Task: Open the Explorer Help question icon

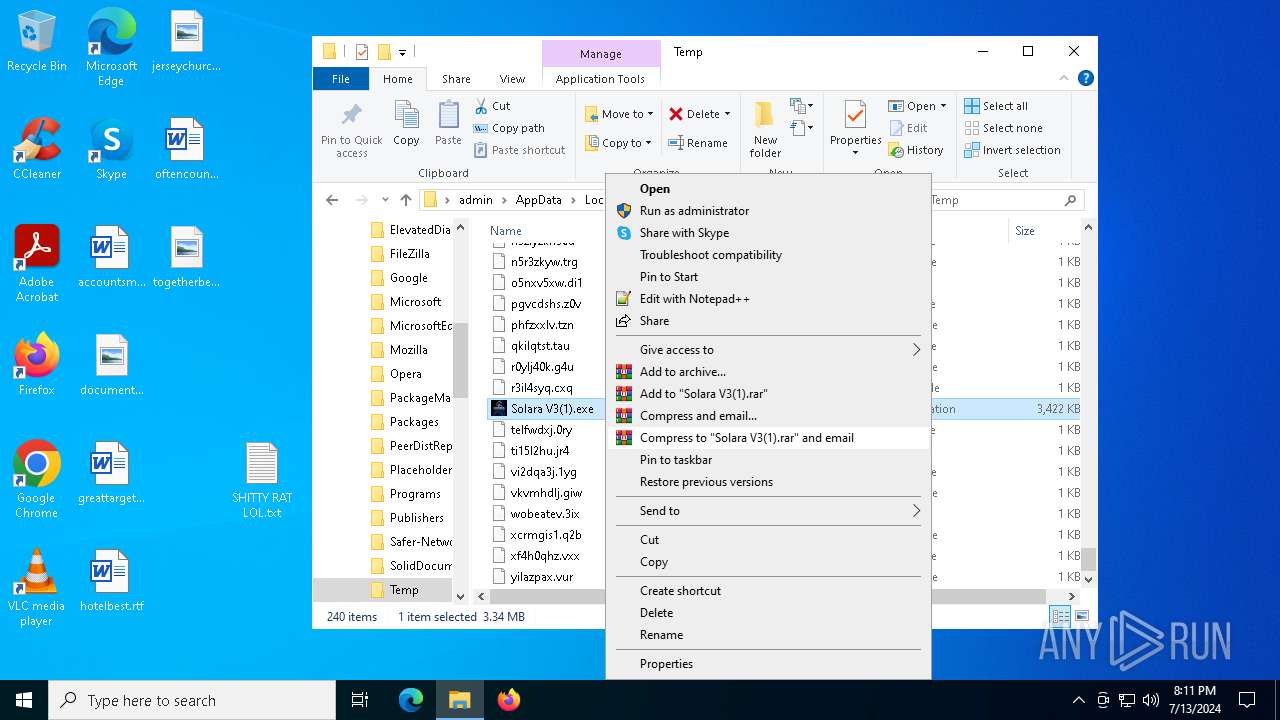Action: click(x=1085, y=79)
